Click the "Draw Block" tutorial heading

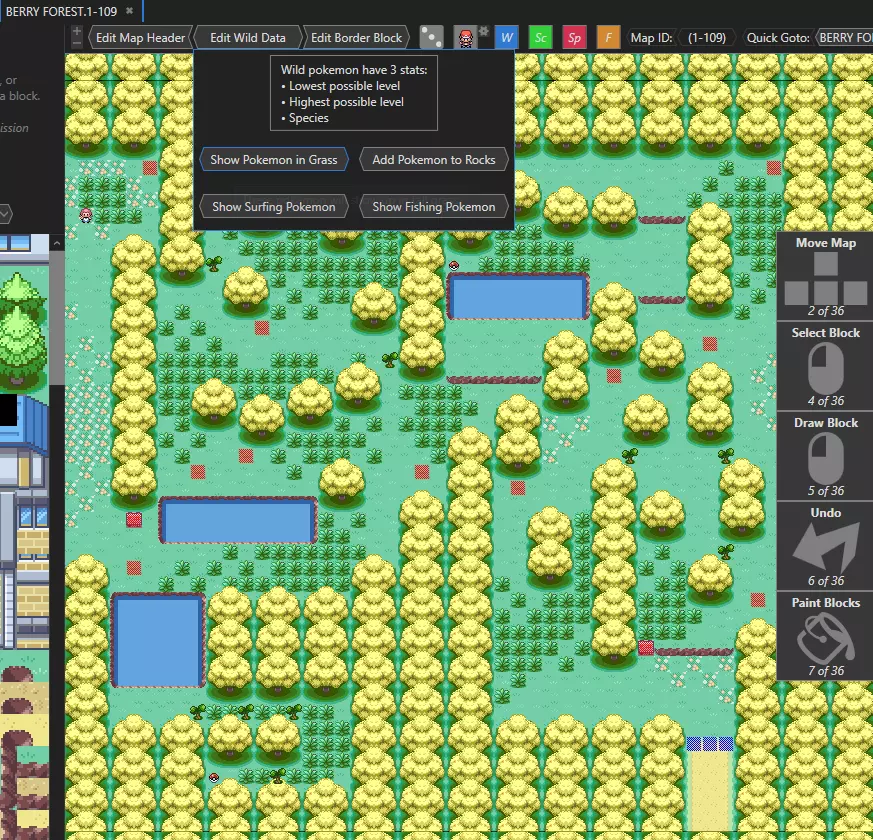[826, 423]
